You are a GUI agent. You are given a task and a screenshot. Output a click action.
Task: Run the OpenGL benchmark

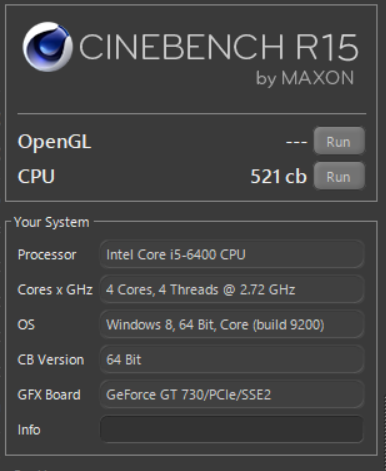[339, 141]
